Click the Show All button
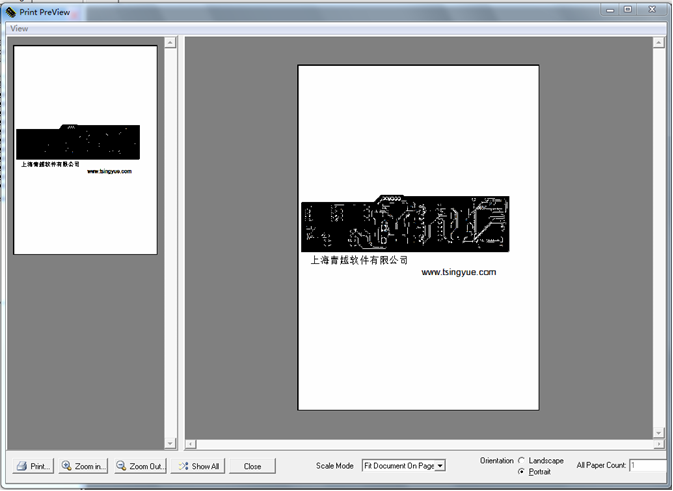The width and height of the screenshot is (673, 491). tap(198, 466)
